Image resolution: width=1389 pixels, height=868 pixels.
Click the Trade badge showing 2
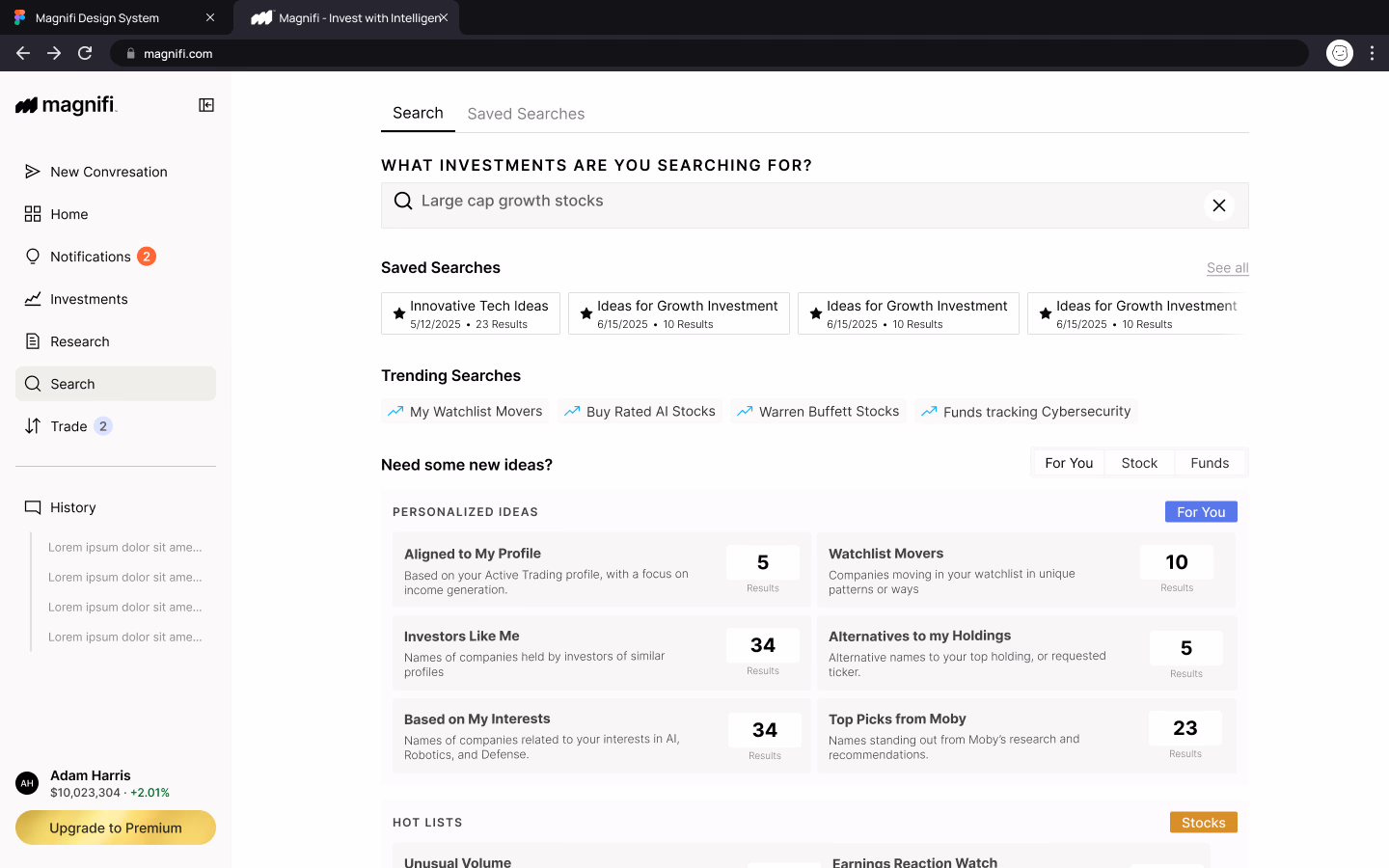coord(103,426)
